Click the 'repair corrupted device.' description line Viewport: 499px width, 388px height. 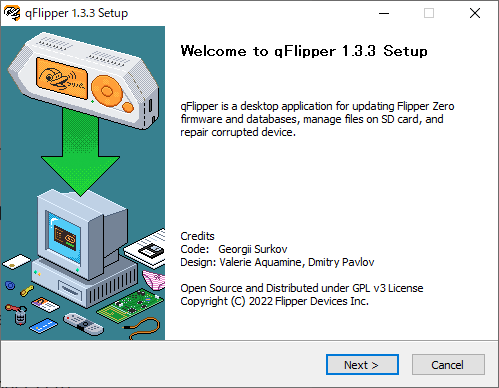pyautogui.click(x=238, y=132)
